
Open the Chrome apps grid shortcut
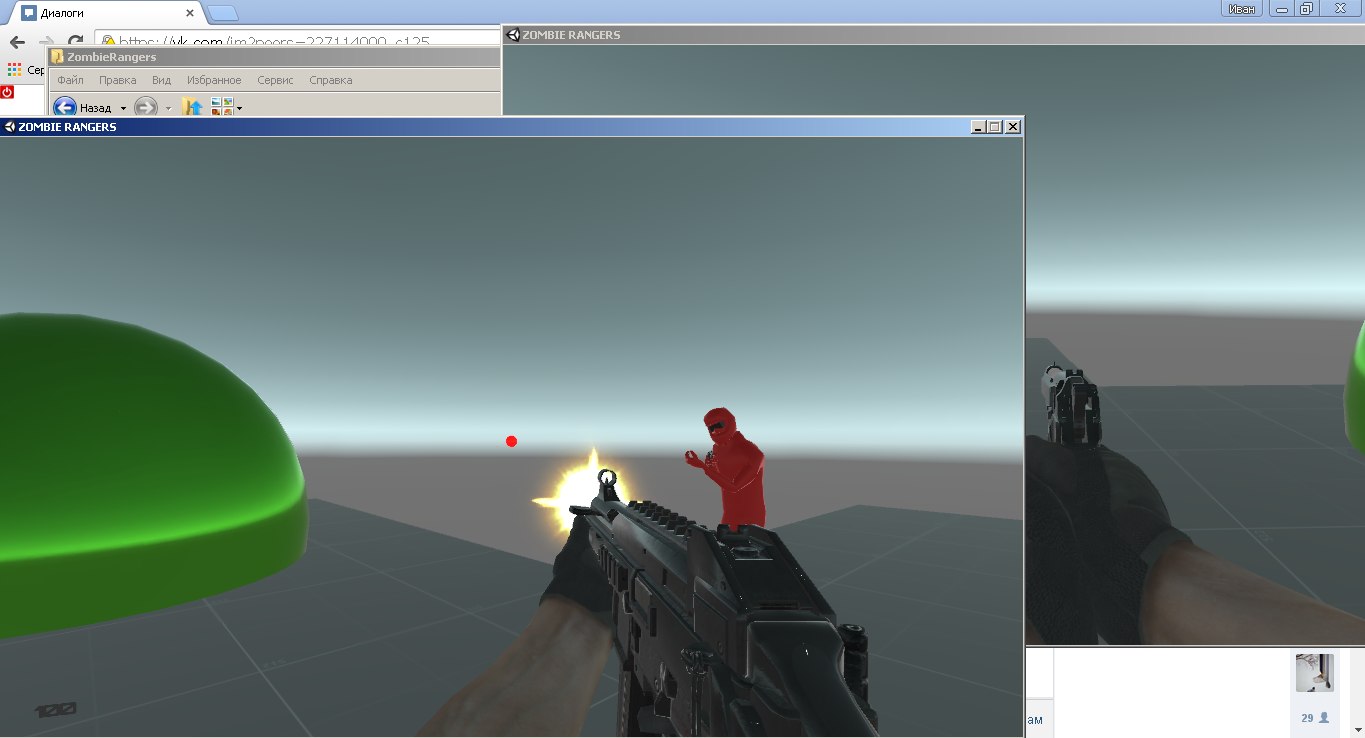[14, 70]
